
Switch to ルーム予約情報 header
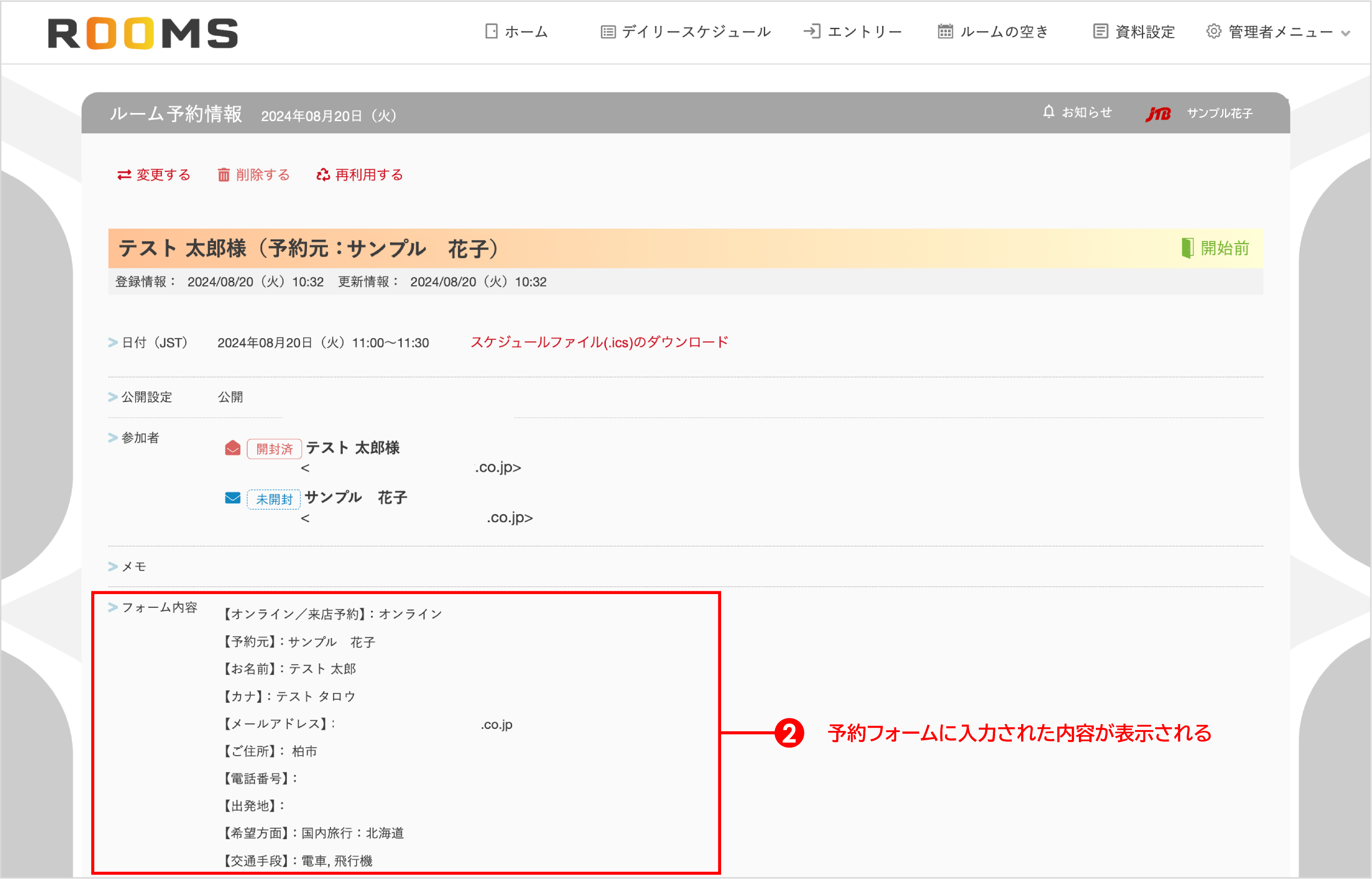tap(175, 113)
